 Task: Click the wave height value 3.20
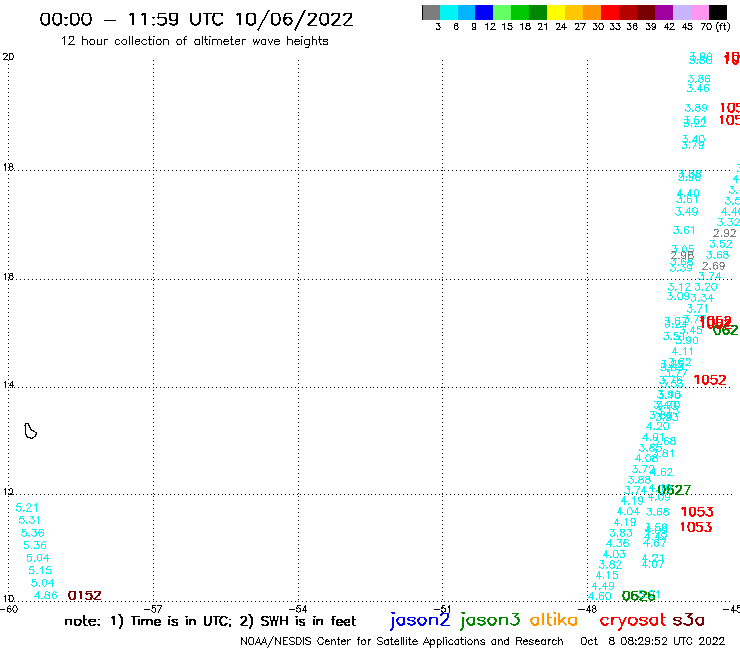pyautogui.click(x=706, y=287)
